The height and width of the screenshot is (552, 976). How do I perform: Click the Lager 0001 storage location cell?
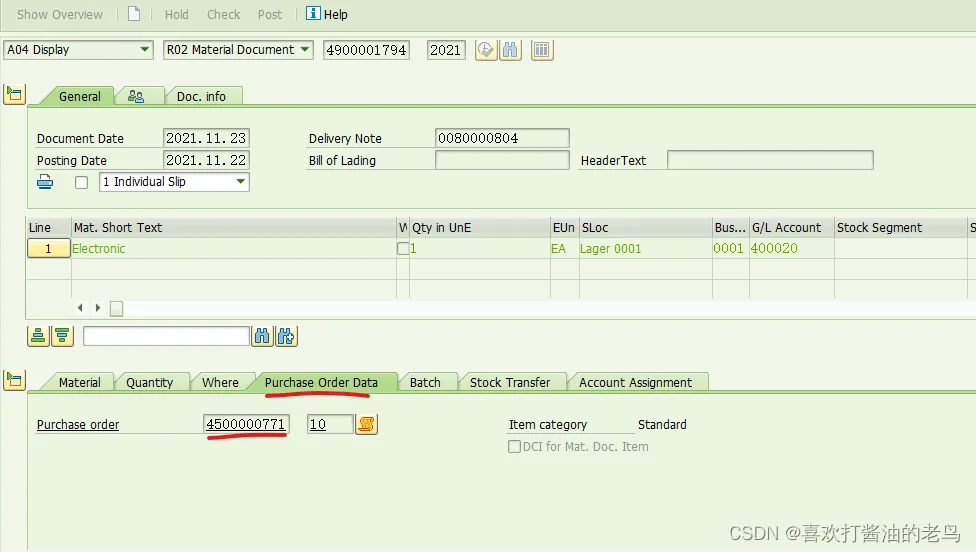(x=645, y=248)
